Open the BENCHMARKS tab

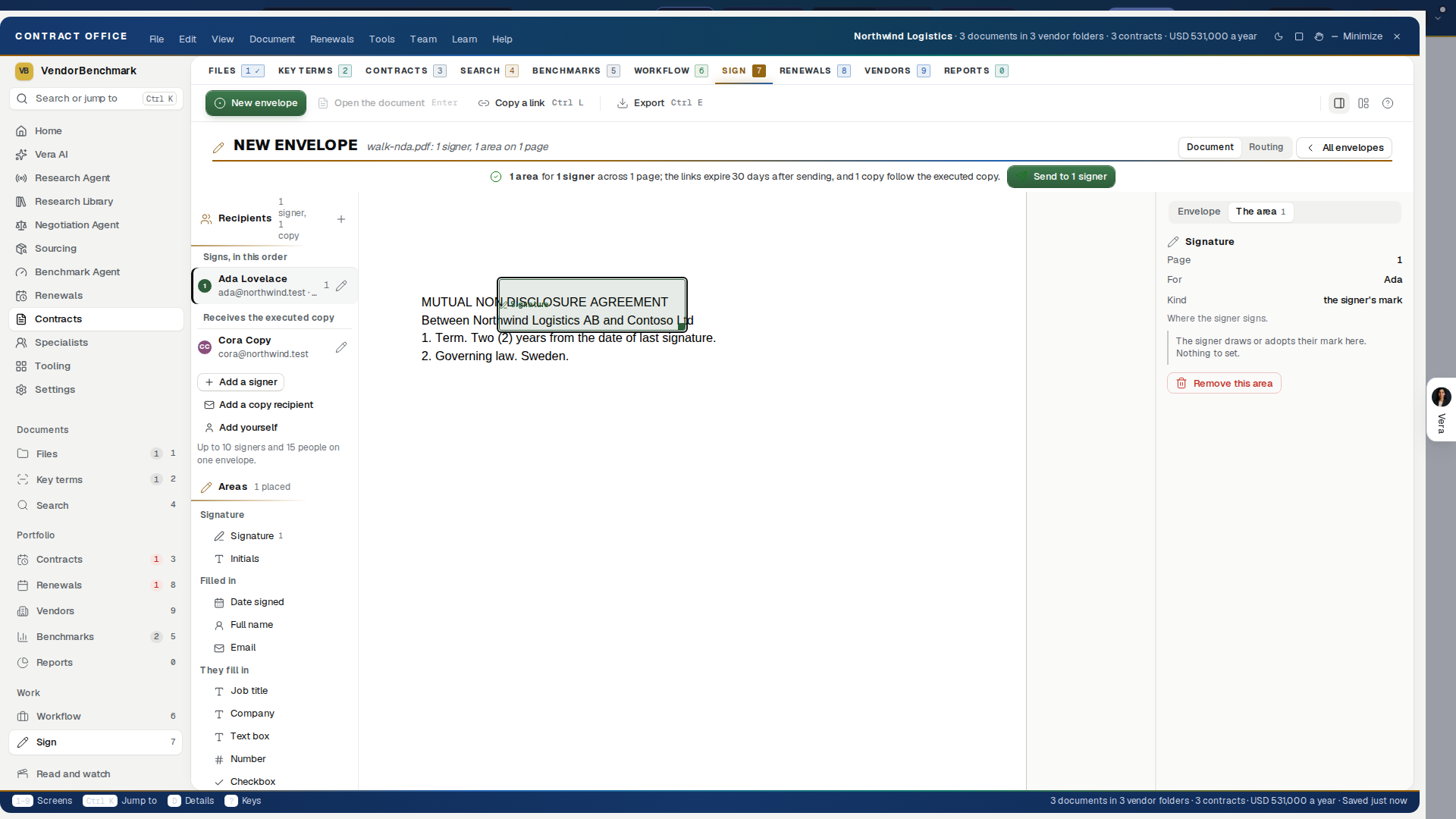click(576, 71)
